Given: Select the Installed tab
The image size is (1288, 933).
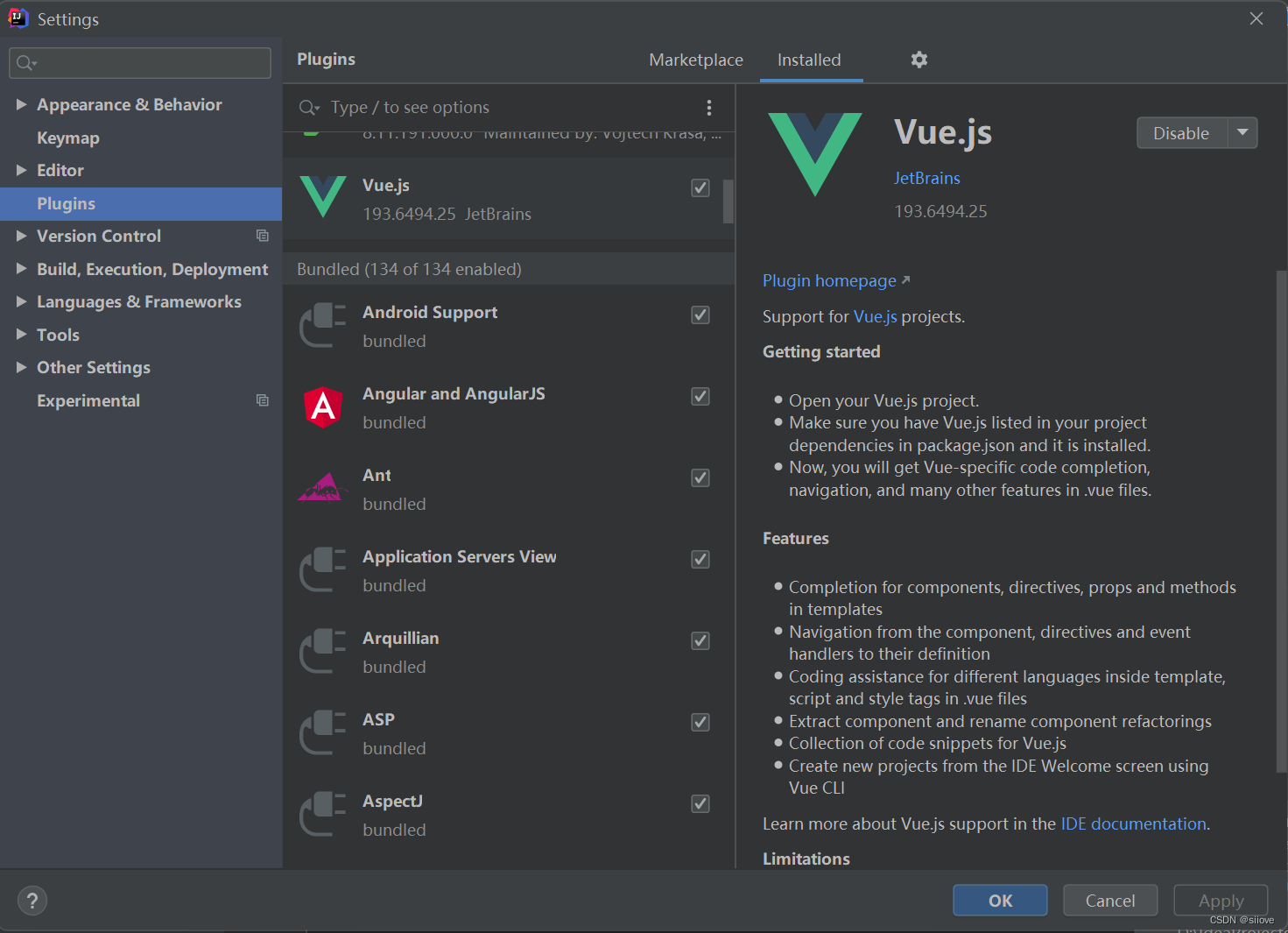Looking at the screenshot, I should coord(808,60).
